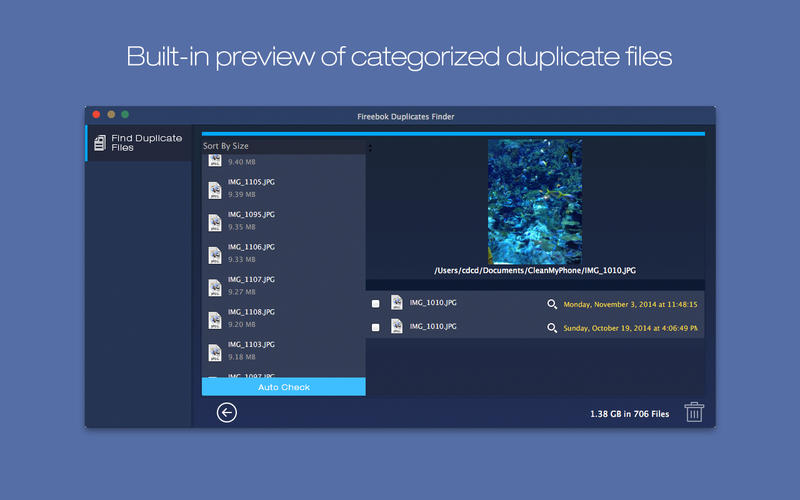Reveal first IMG_1010.JPG with magnifier icon
This screenshot has height=500, width=800.
click(x=552, y=304)
